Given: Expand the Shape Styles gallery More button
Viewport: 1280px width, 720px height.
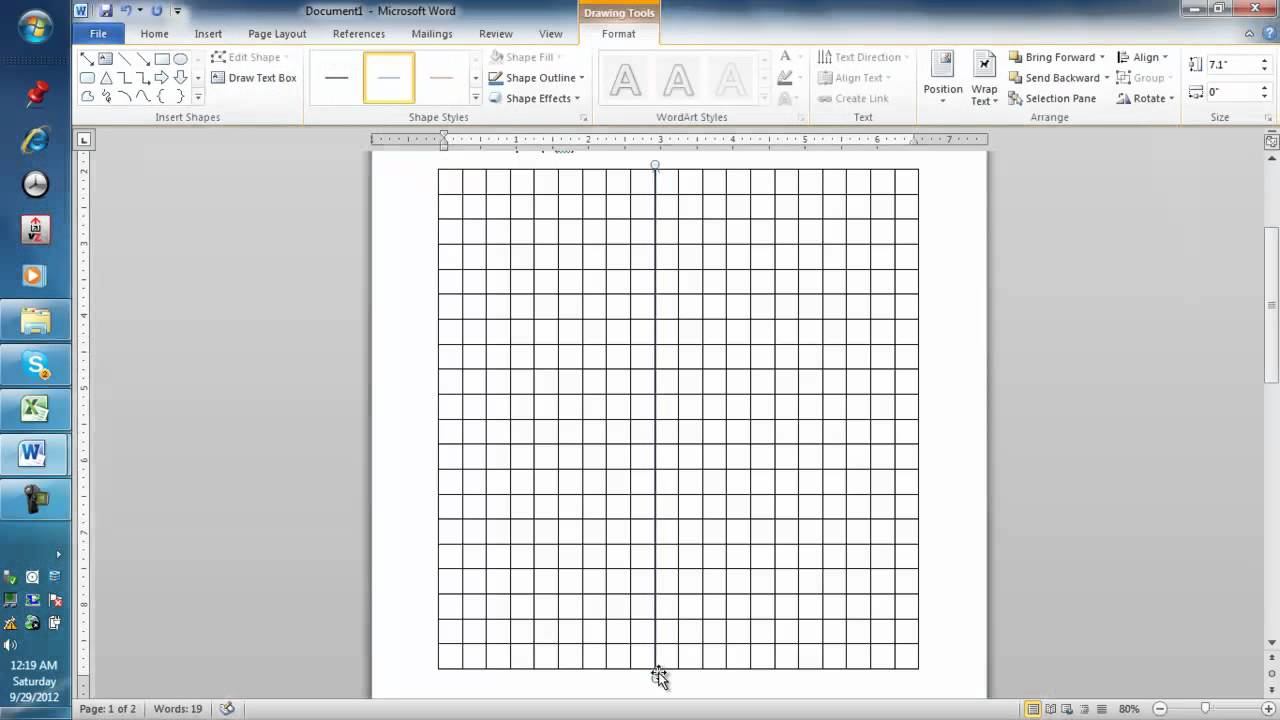Looking at the screenshot, I should [x=476, y=98].
